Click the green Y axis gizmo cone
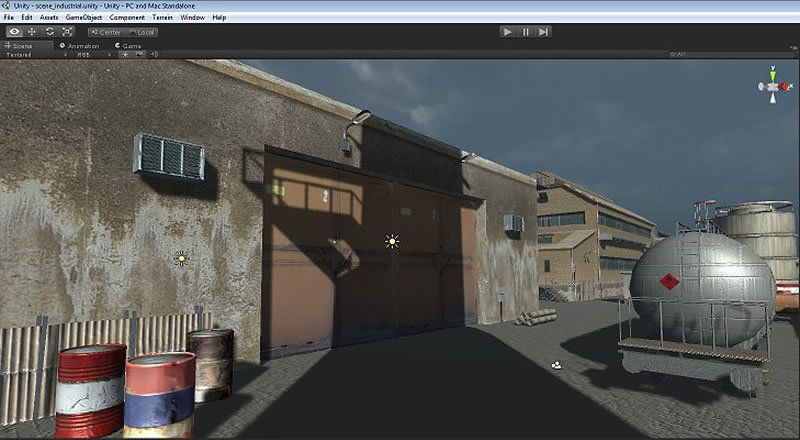800x440 pixels. coord(773,75)
